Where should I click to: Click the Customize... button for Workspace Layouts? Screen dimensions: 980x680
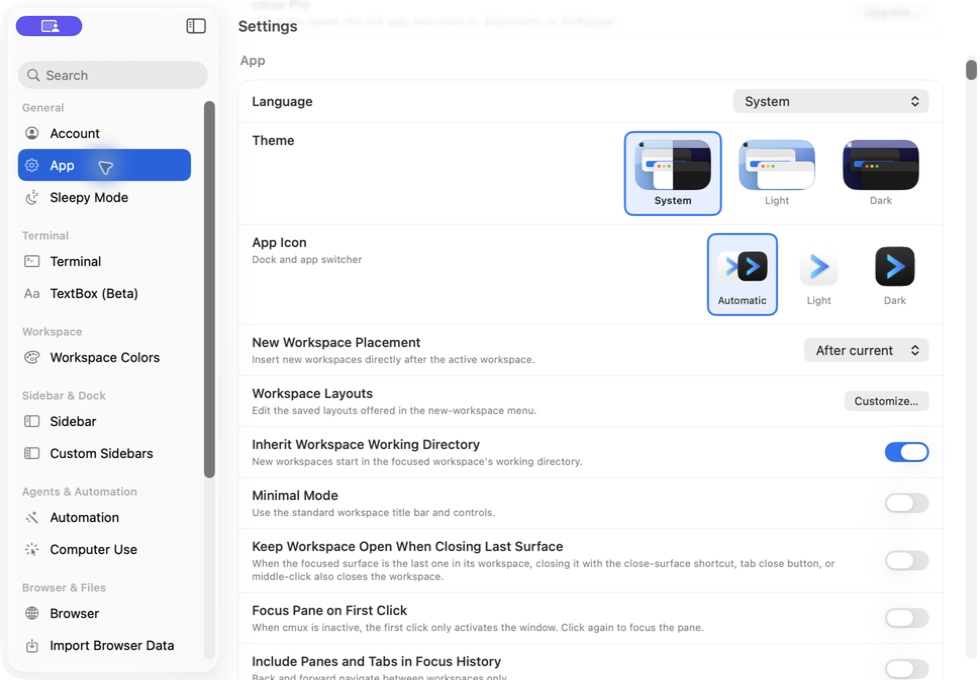(886, 401)
